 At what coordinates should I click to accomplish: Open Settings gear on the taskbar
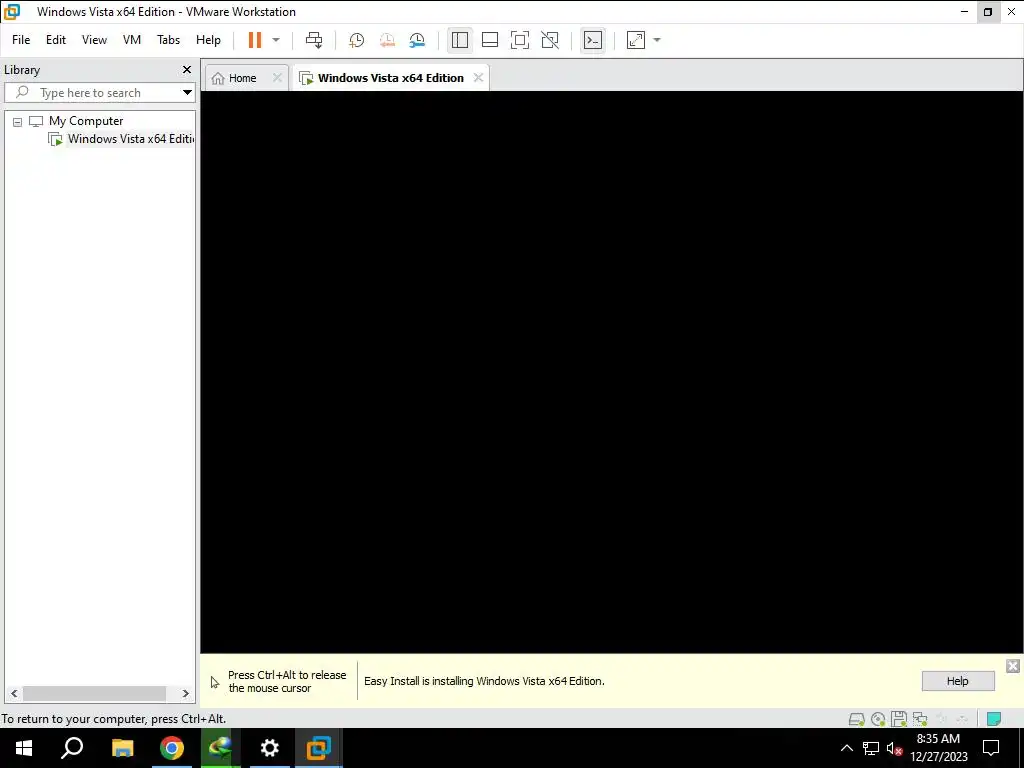pos(269,748)
